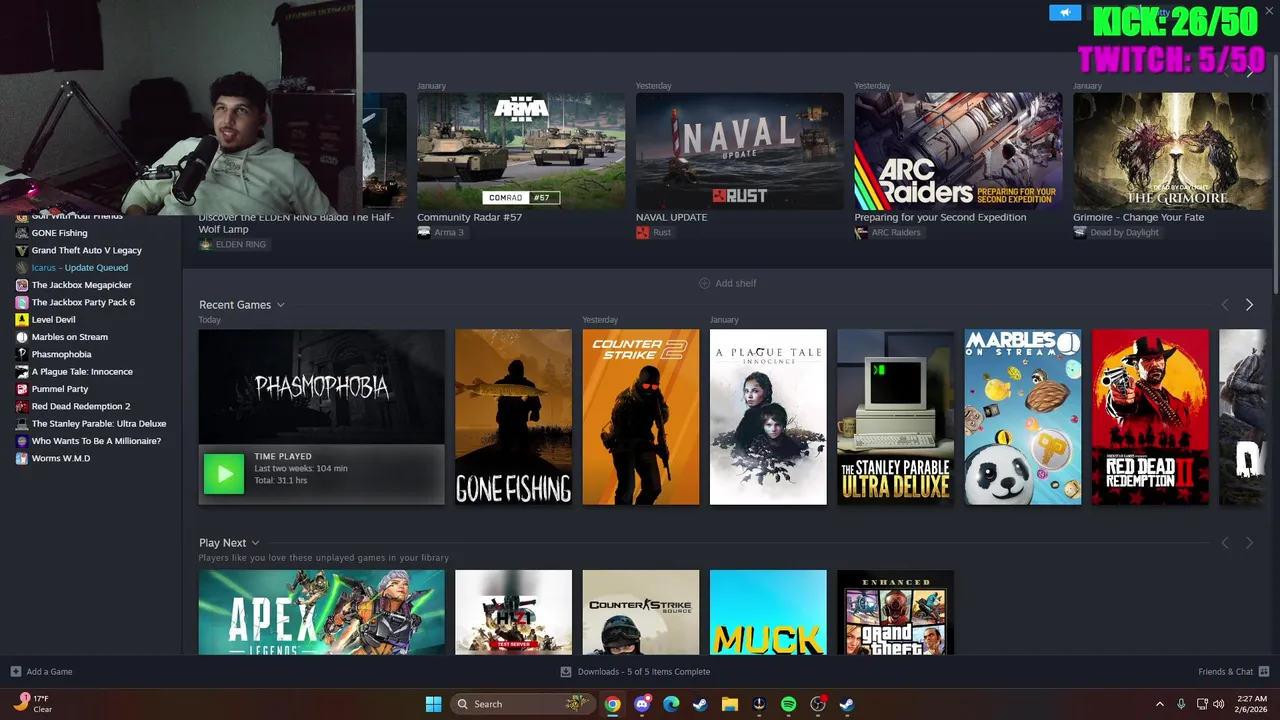Image resolution: width=1280 pixels, height=720 pixels.
Task: Click the Arma 3 icon under Community Radar
Action: pos(424,233)
